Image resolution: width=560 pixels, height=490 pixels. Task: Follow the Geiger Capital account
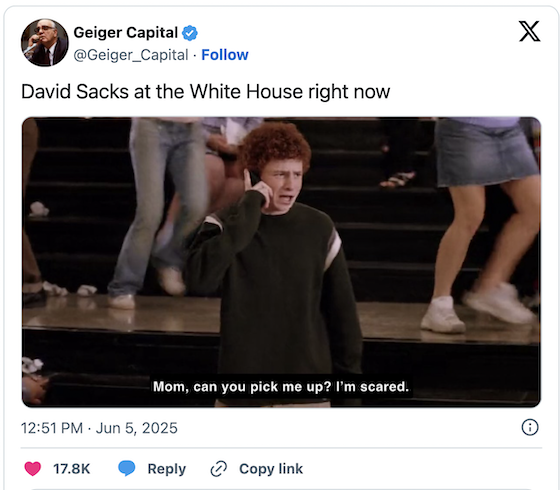click(225, 55)
